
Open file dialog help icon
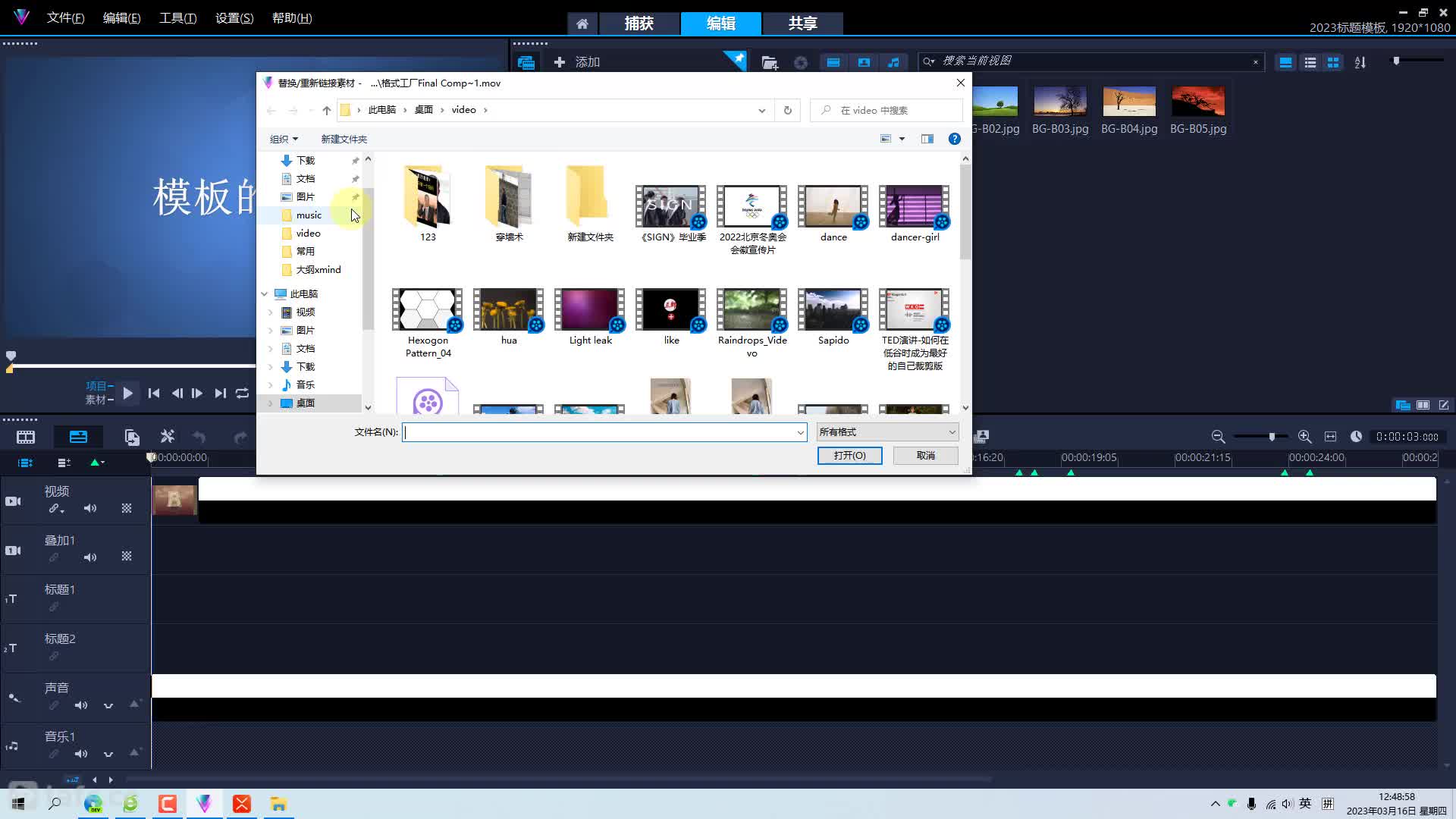pyautogui.click(x=954, y=139)
